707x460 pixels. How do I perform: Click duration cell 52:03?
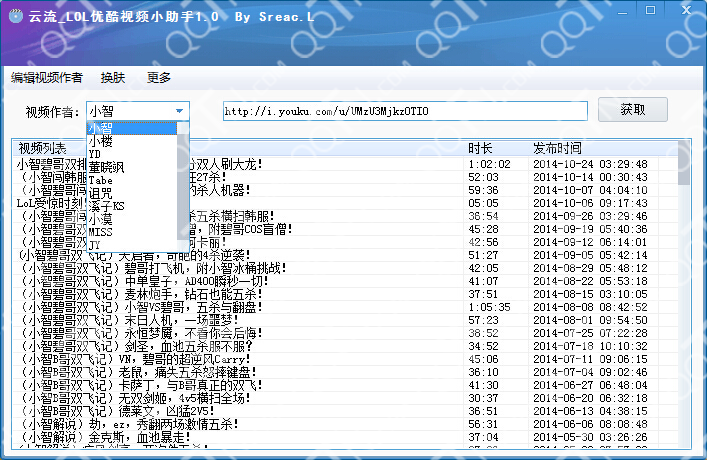coord(483,177)
